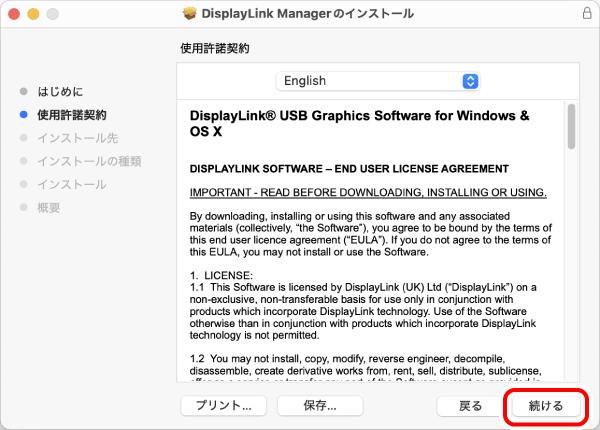Click the yellow minimize window button
The image size is (600, 430).
tap(33, 14)
